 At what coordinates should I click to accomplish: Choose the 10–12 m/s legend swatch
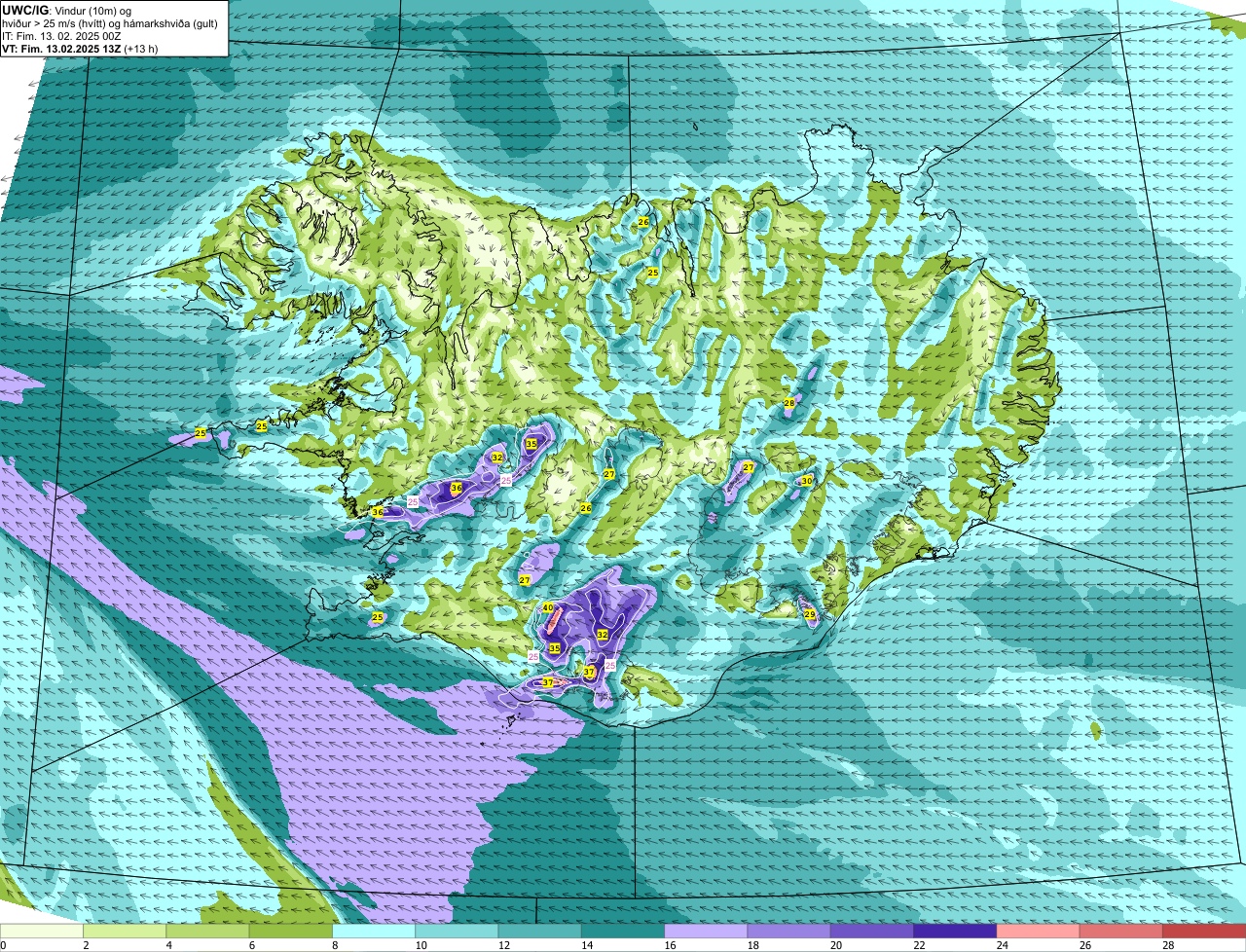457,932
